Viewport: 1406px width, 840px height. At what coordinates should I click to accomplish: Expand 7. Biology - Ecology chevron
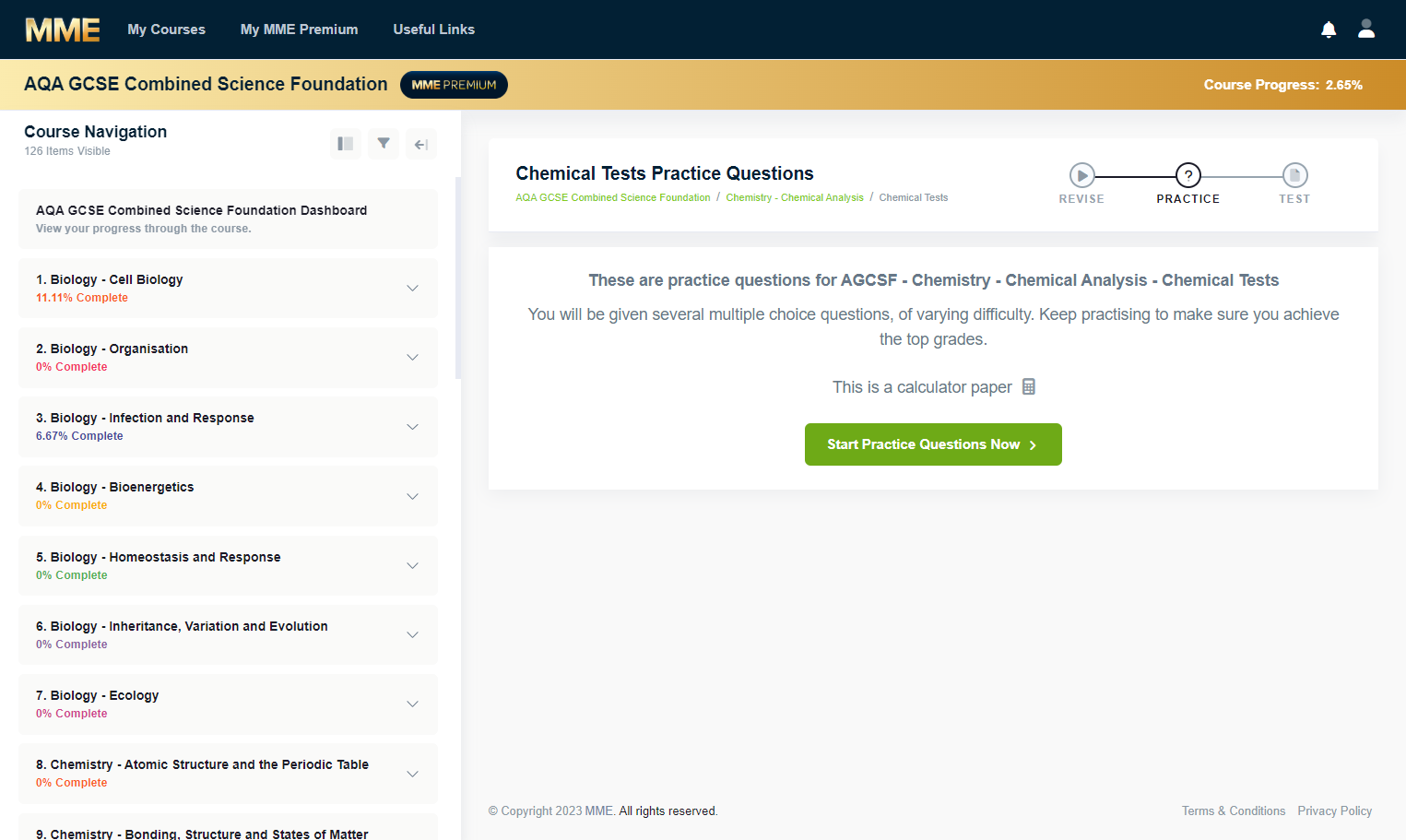(x=412, y=704)
